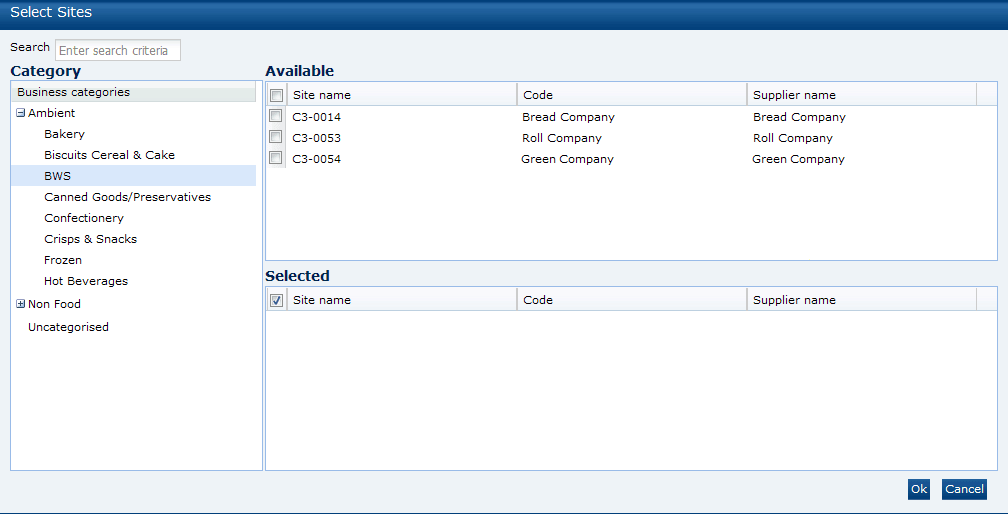The image size is (1008, 514).
Task: Select the Hot Beverages category
Action: pos(86,281)
